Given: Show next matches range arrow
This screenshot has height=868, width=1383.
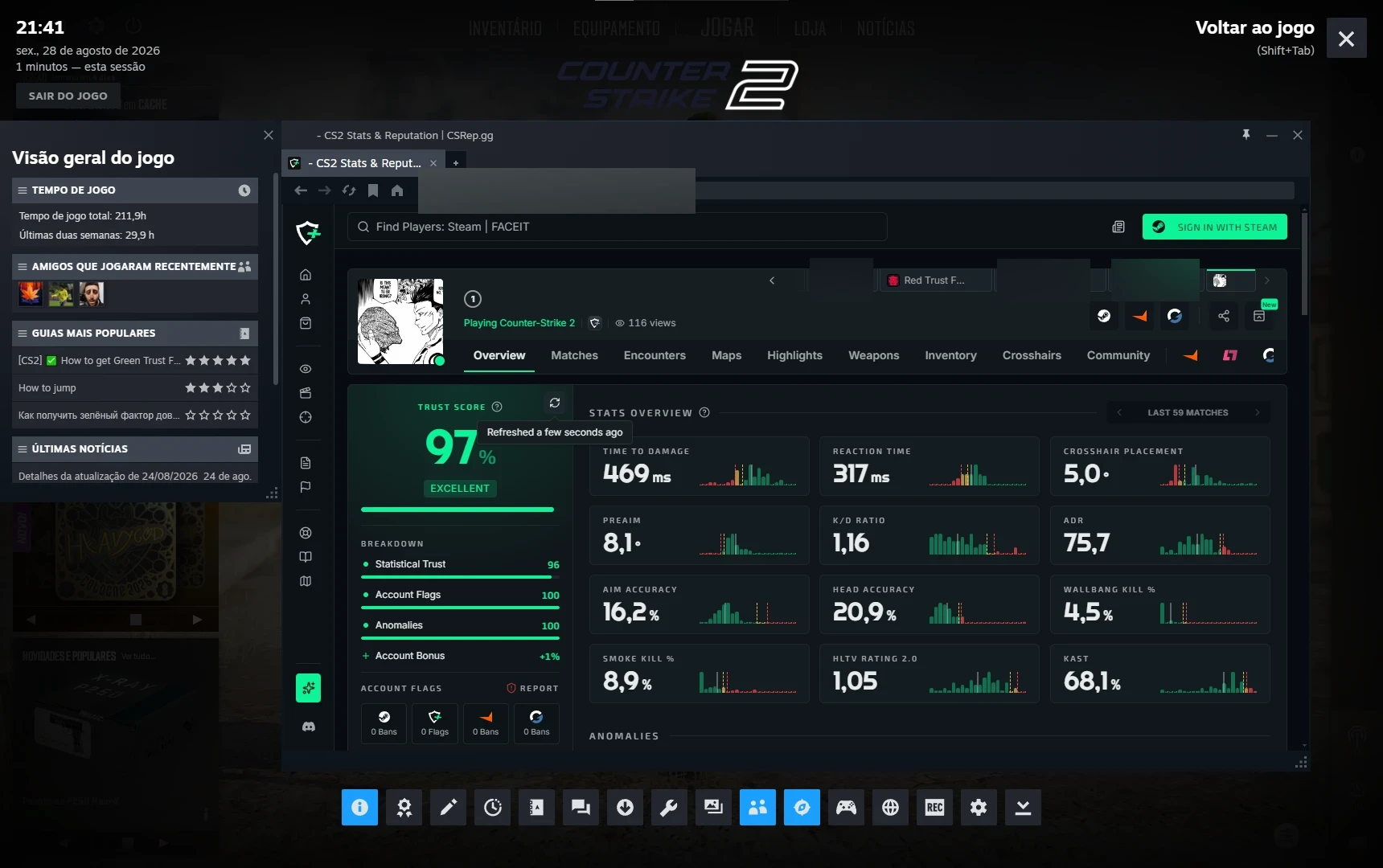Looking at the screenshot, I should pos(1258,413).
